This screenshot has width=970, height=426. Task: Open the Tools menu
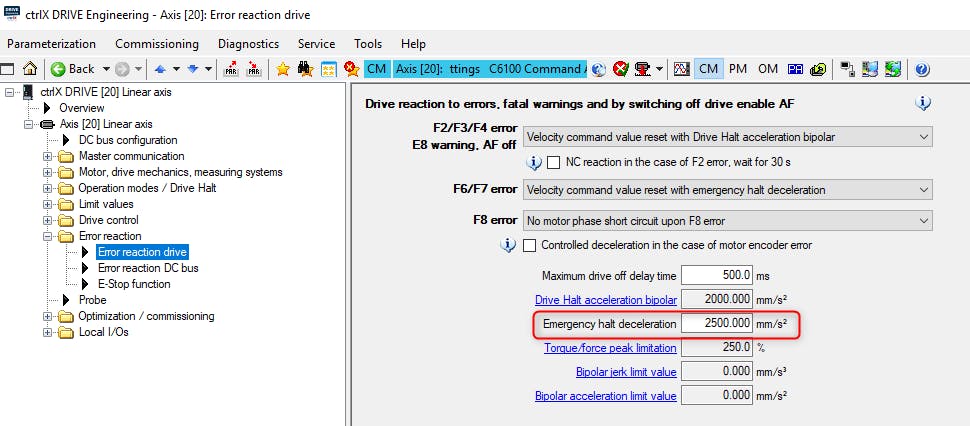[368, 44]
